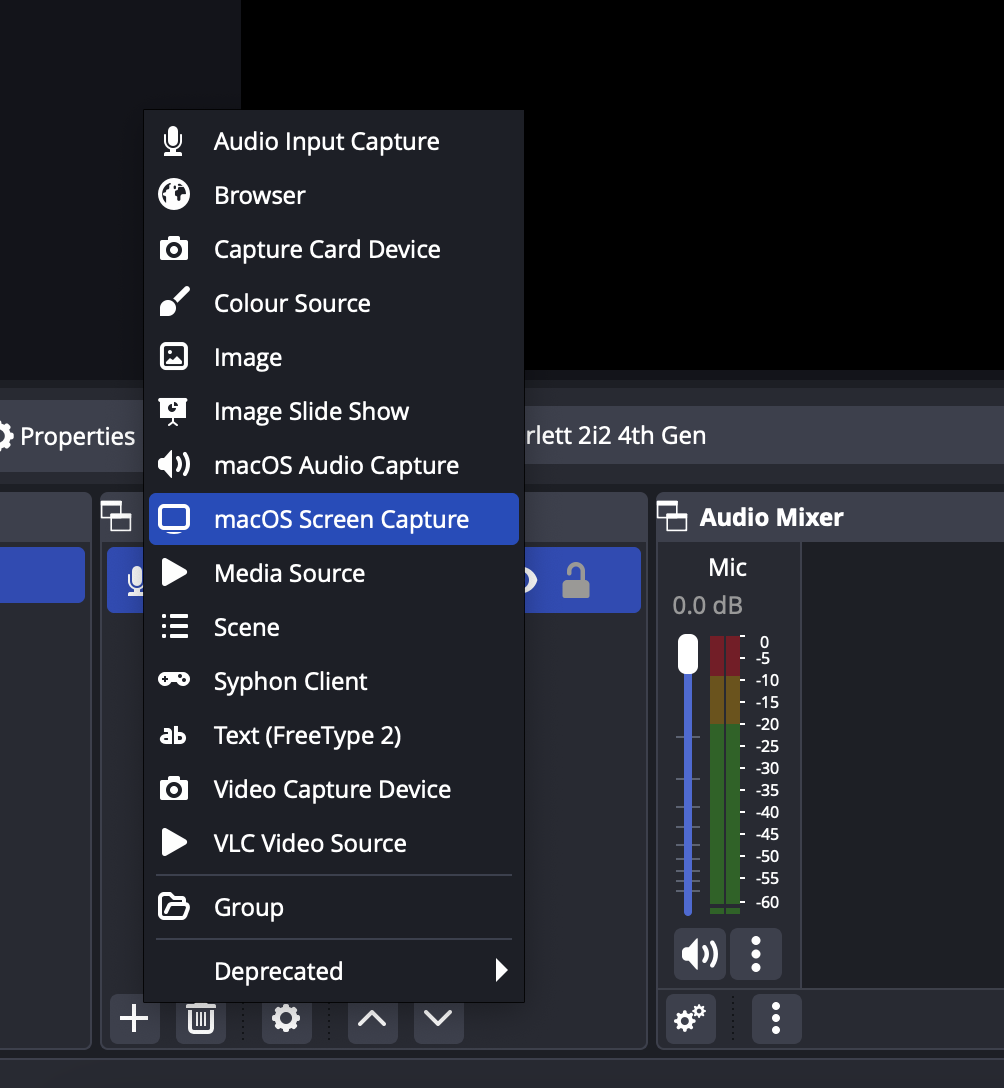Screen dimensions: 1004x1088
Task: Click the Audio Mixer panel title
Action: (x=771, y=517)
